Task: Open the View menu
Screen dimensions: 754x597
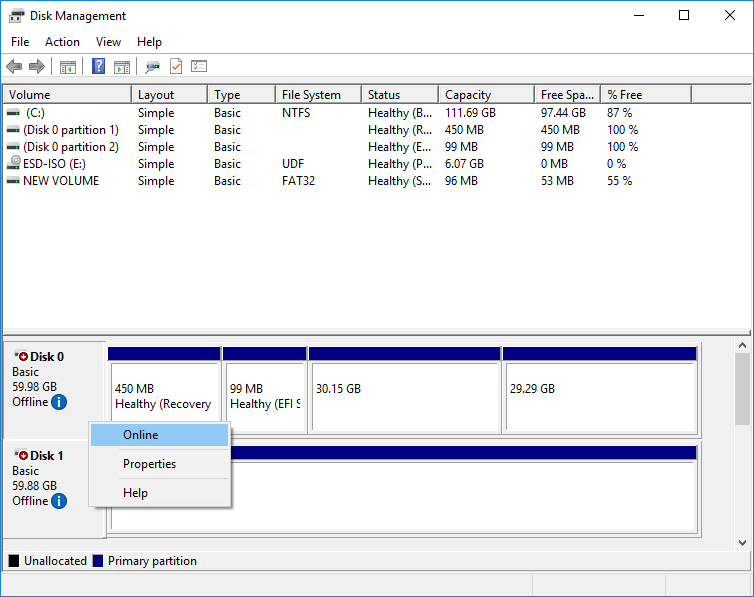Action: click(x=108, y=42)
